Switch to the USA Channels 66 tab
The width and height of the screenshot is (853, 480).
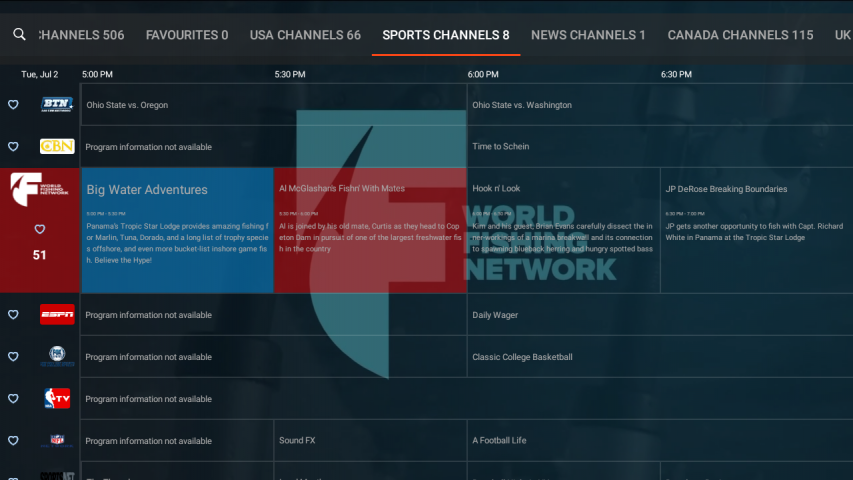[305, 35]
